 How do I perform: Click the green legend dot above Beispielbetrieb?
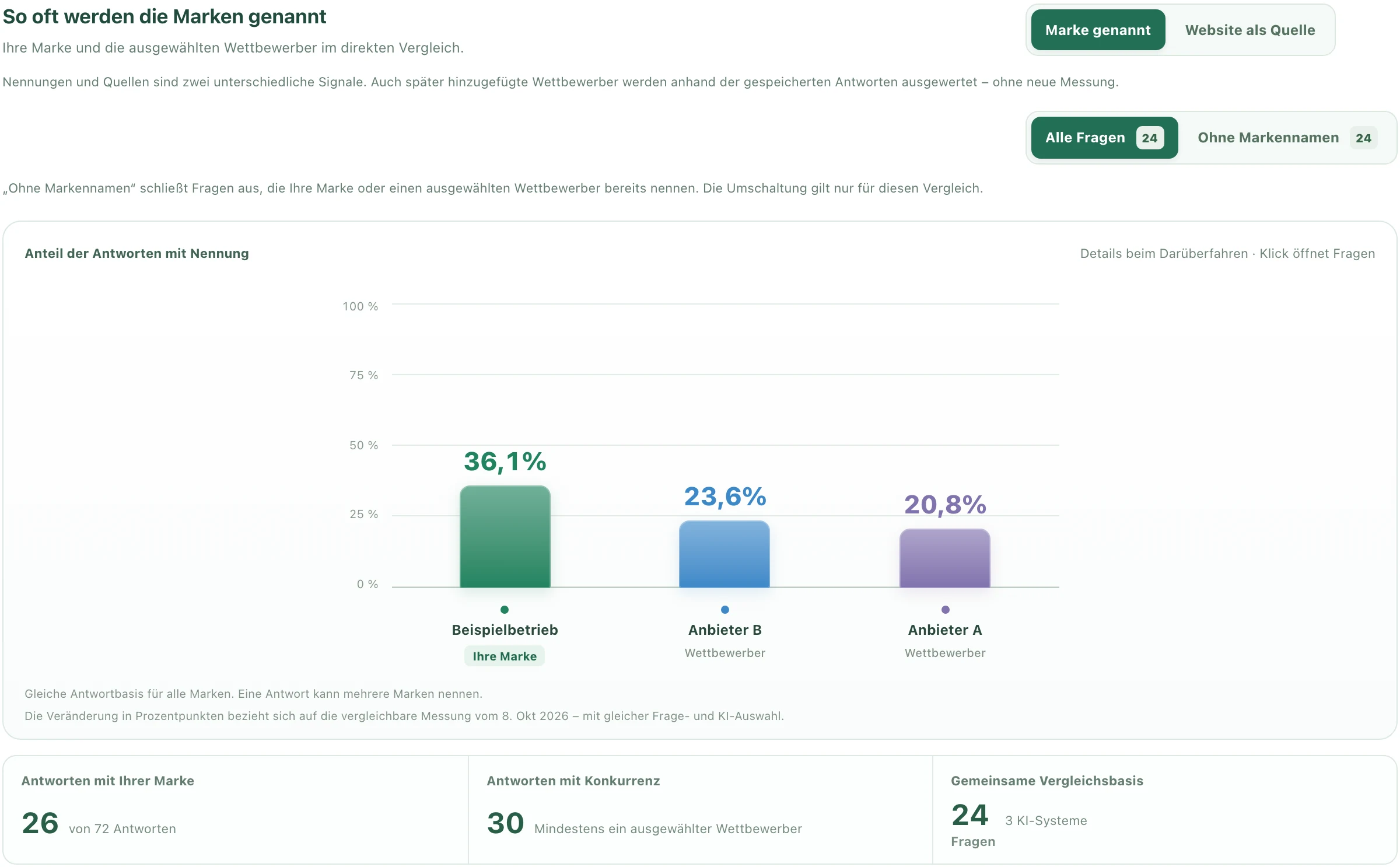point(505,610)
